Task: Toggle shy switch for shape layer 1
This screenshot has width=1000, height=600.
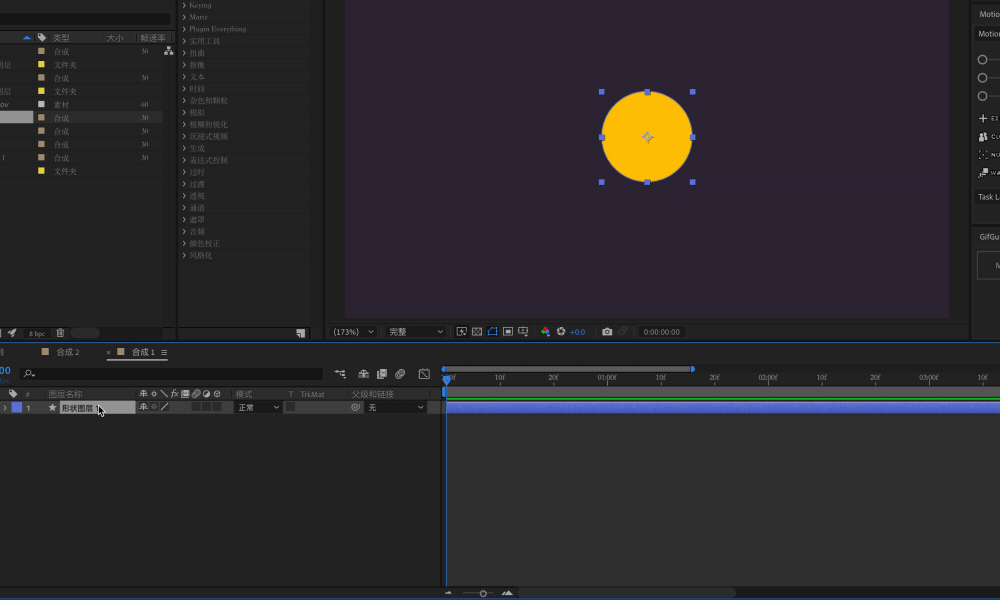Action: [x=143, y=407]
